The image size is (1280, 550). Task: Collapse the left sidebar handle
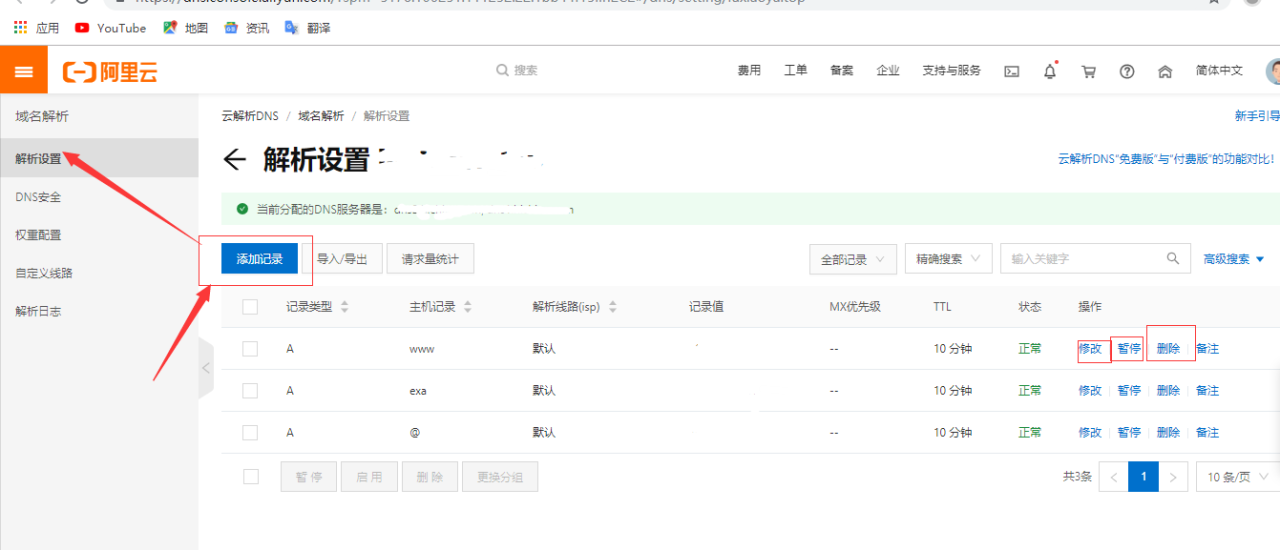[x=206, y=368]
